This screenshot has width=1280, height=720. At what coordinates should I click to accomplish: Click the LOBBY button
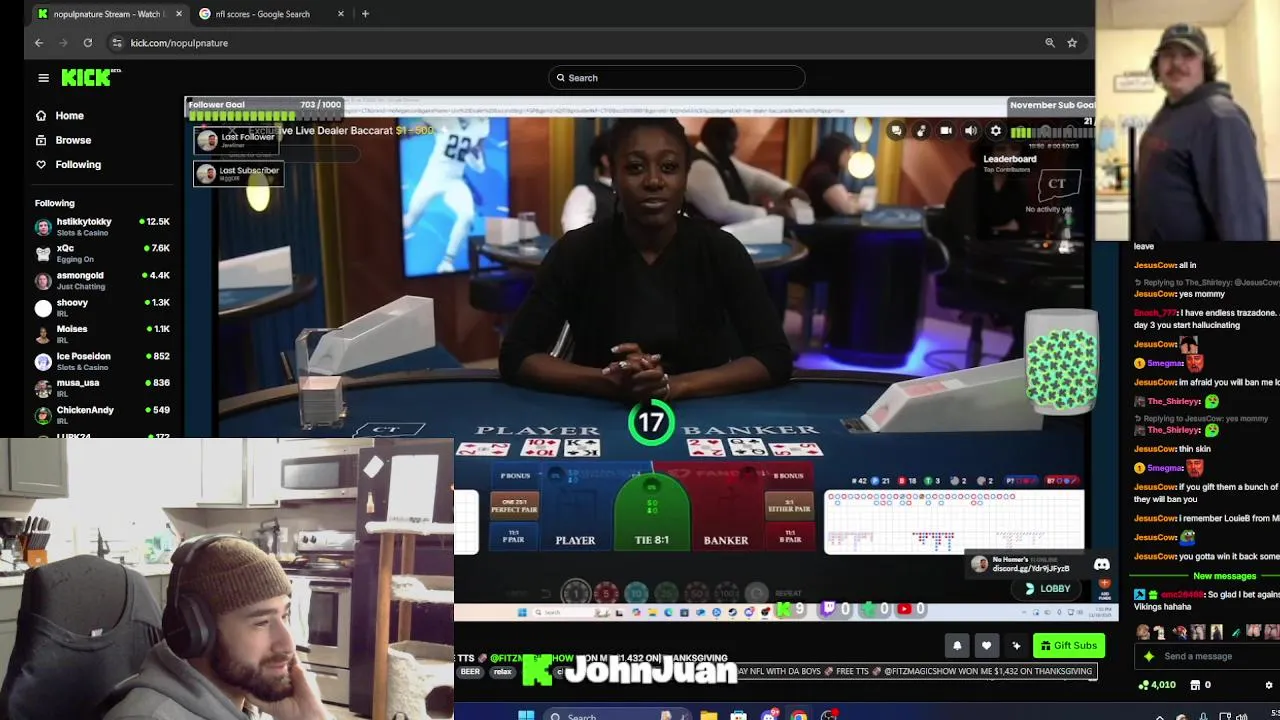point(1048,589)
